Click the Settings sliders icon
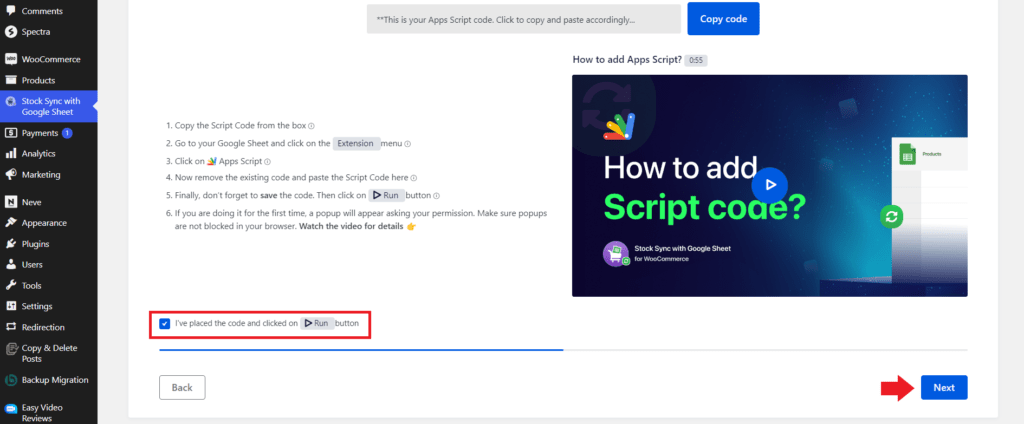 (10, 306)
